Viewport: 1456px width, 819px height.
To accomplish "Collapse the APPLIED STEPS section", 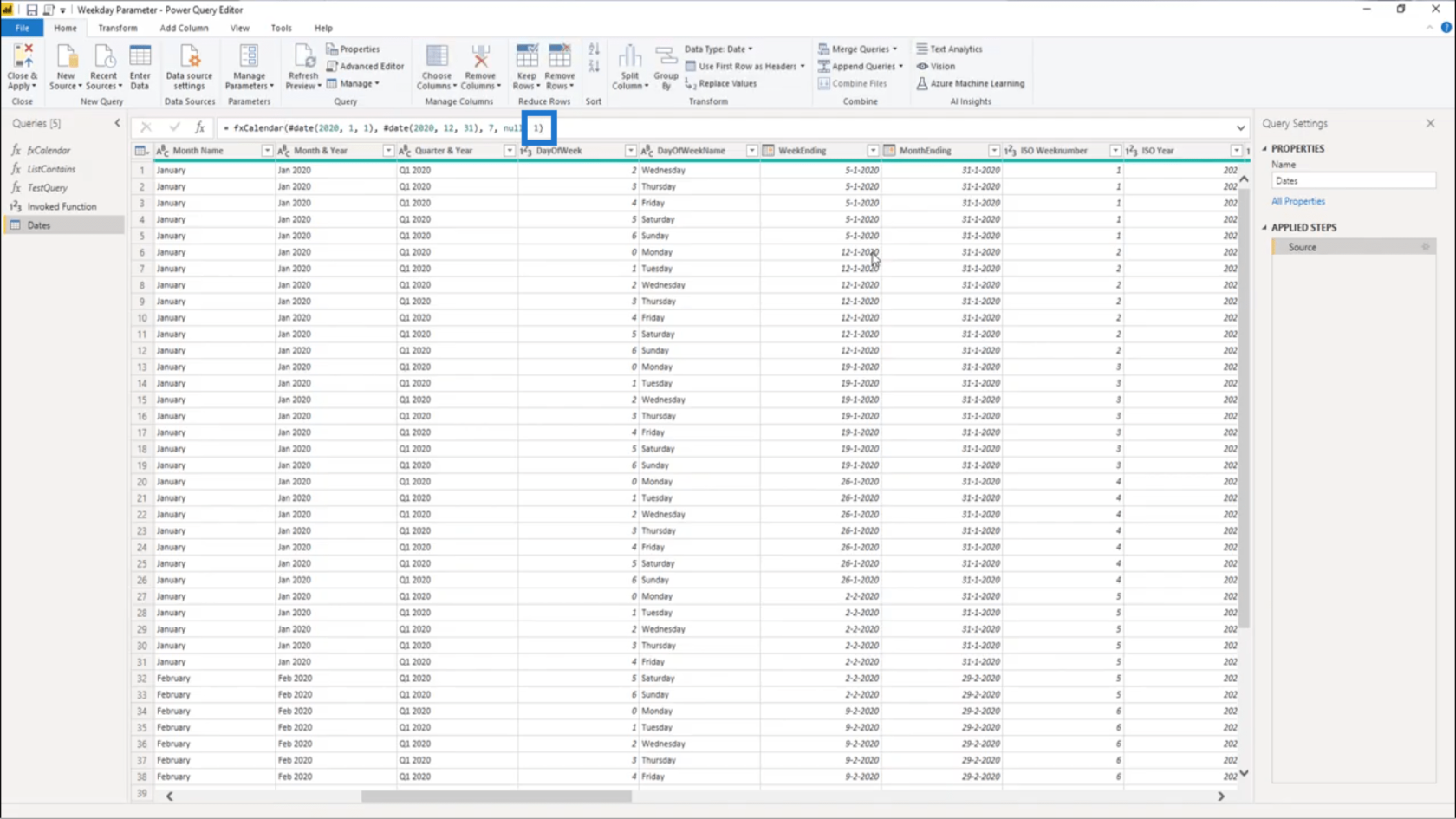I will pos(1264,228).
